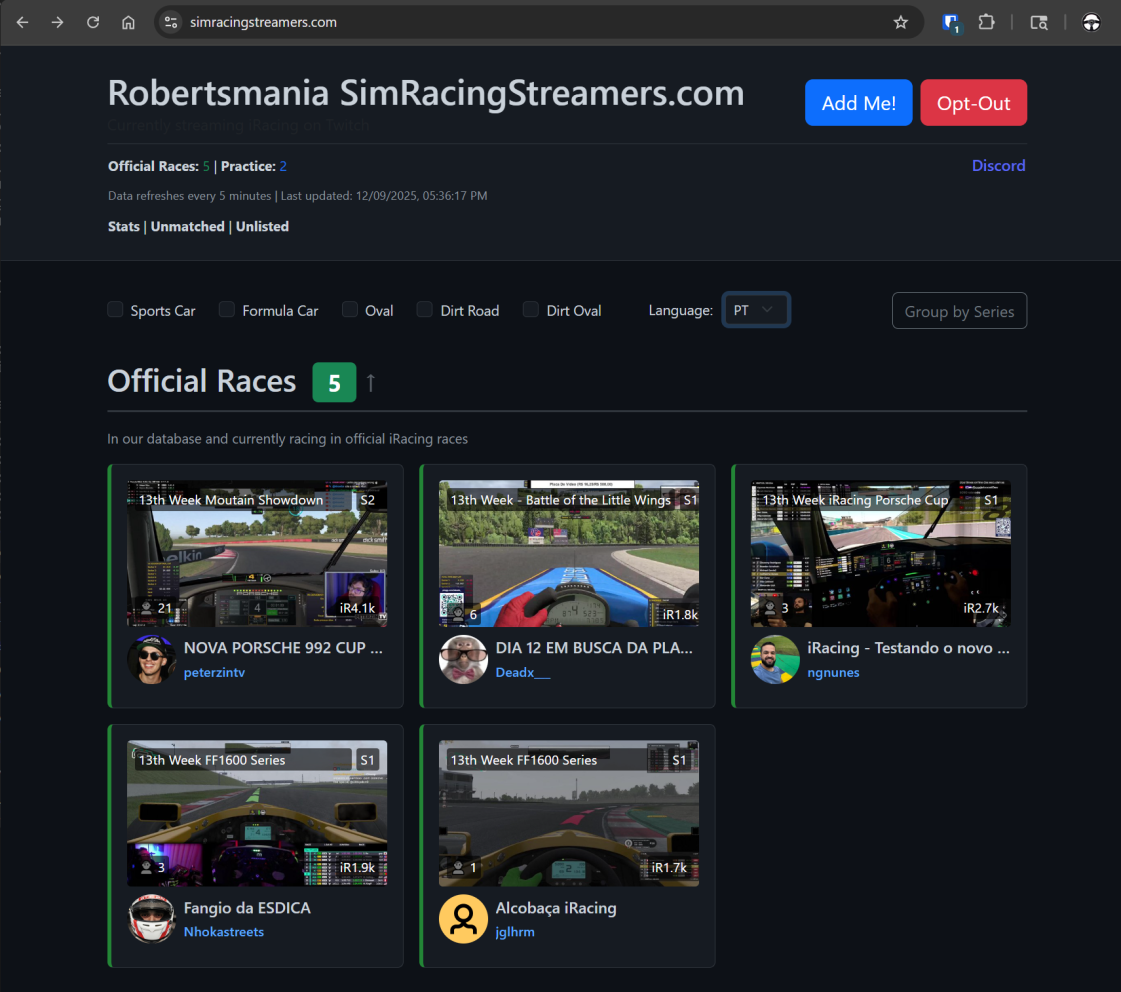Bookmark this page with the star icon

point(900,22)
